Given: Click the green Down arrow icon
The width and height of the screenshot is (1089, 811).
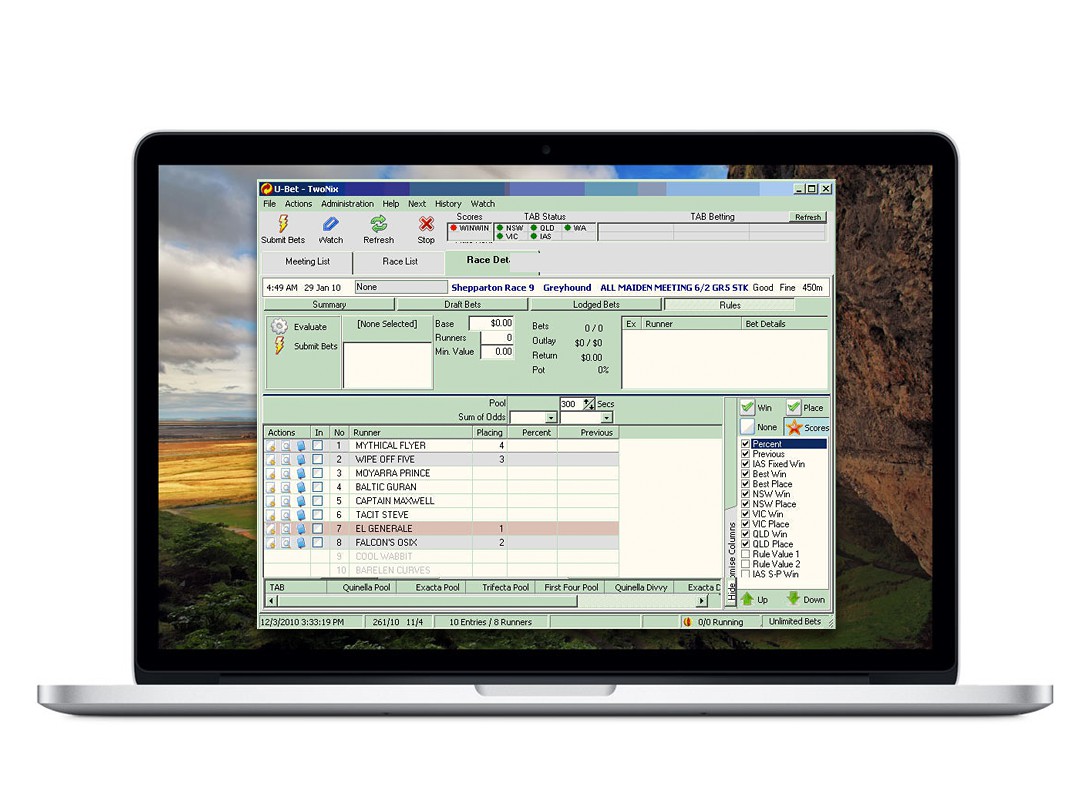Looking at the screenshot, I should pos(793,599).
